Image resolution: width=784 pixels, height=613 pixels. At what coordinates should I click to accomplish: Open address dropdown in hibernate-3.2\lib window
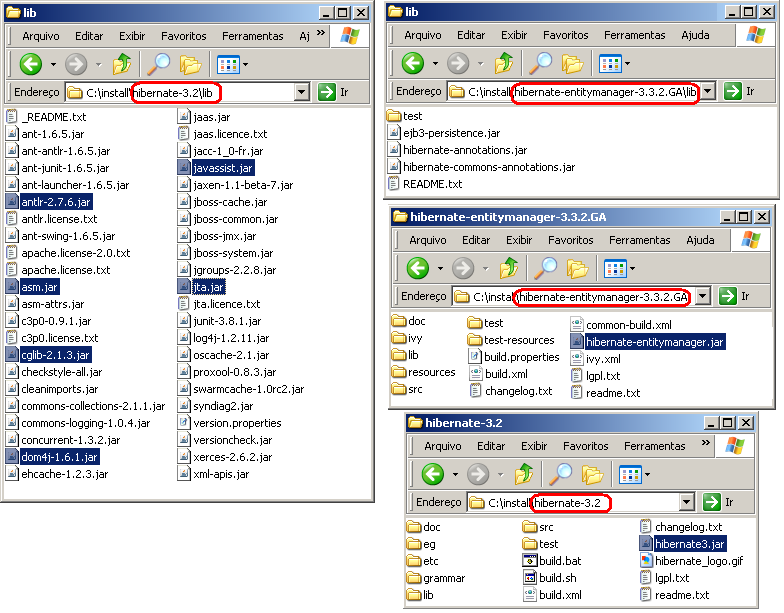pos(301,92)
